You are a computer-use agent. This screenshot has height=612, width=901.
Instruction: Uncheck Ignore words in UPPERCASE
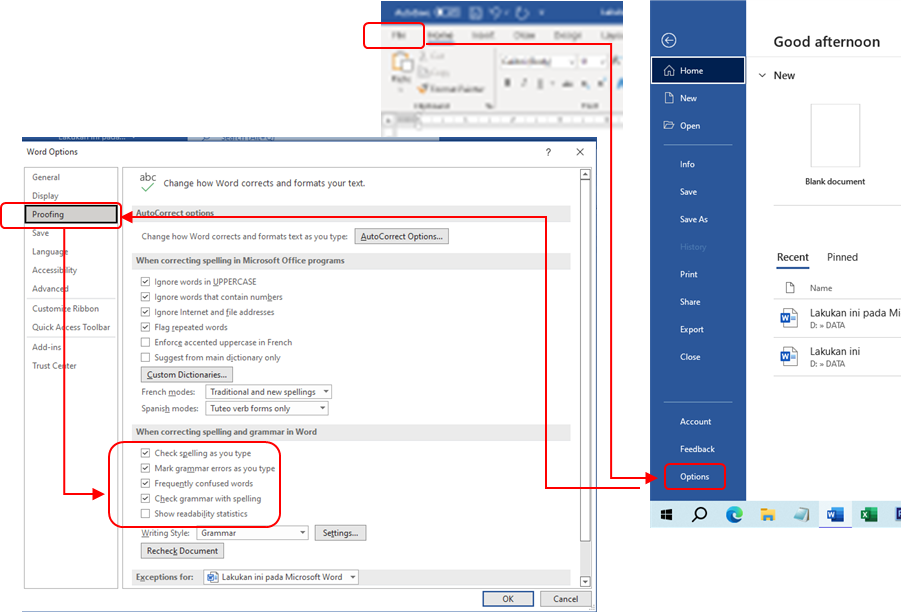click(145, 282)
